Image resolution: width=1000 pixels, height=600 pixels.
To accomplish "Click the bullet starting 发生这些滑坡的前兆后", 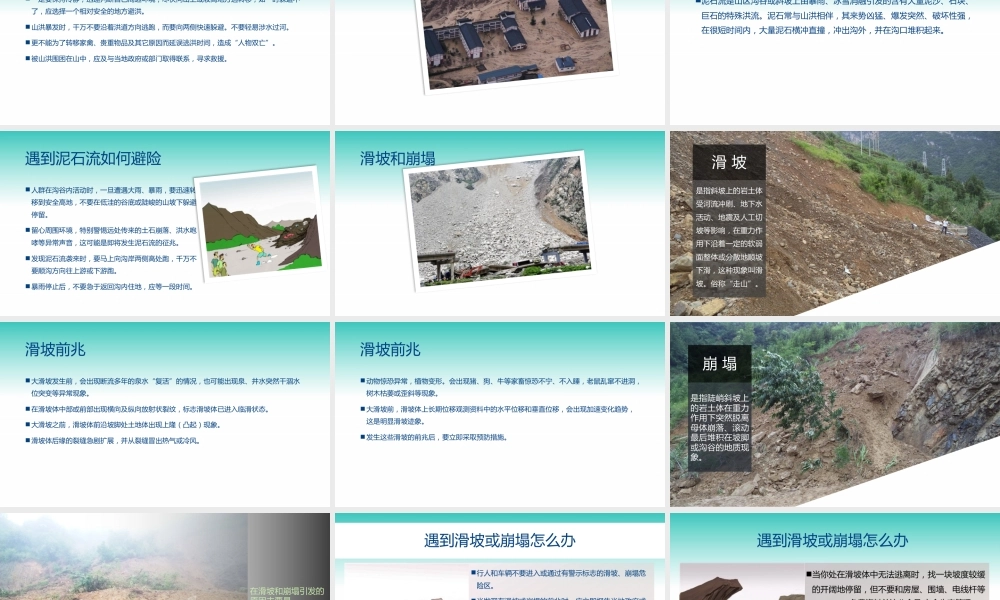I will [434, 437].
